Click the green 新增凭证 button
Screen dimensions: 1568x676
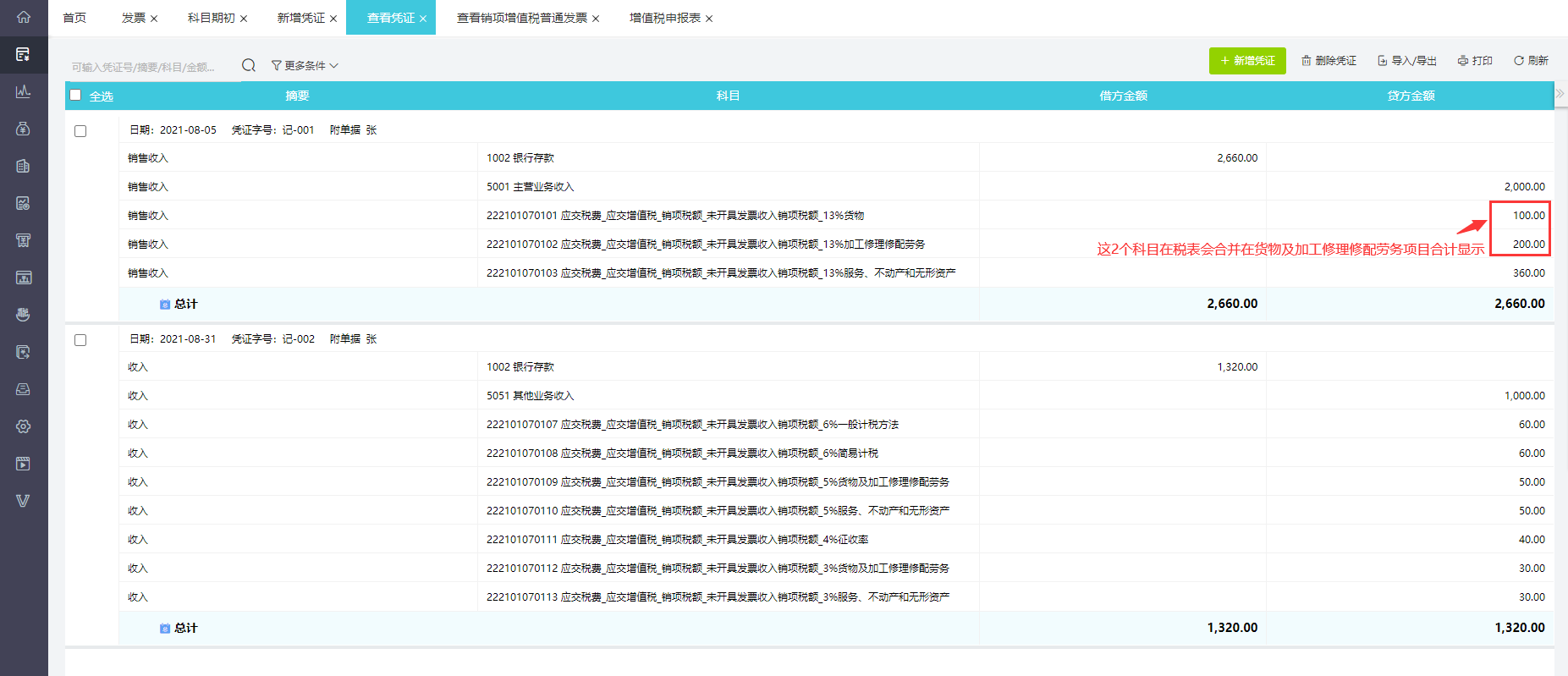pos(1247,61)
